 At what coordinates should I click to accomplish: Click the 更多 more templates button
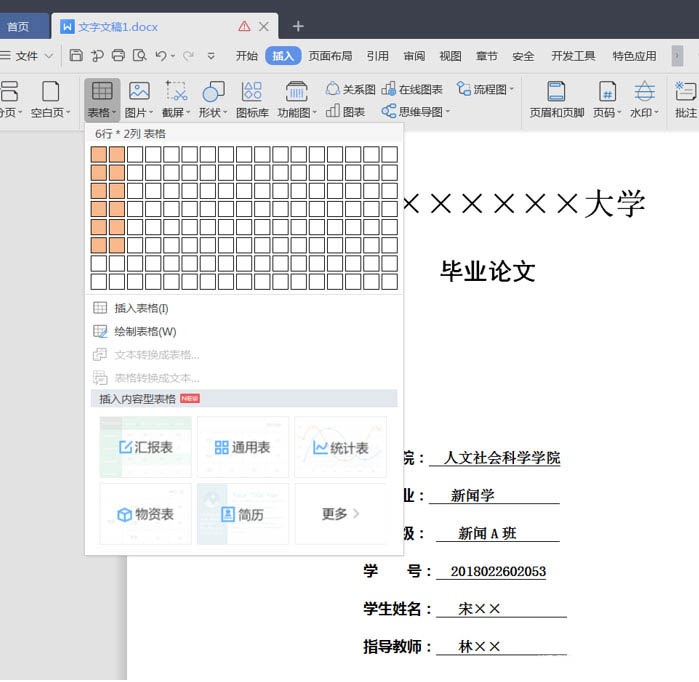click(x=340, y=514)
